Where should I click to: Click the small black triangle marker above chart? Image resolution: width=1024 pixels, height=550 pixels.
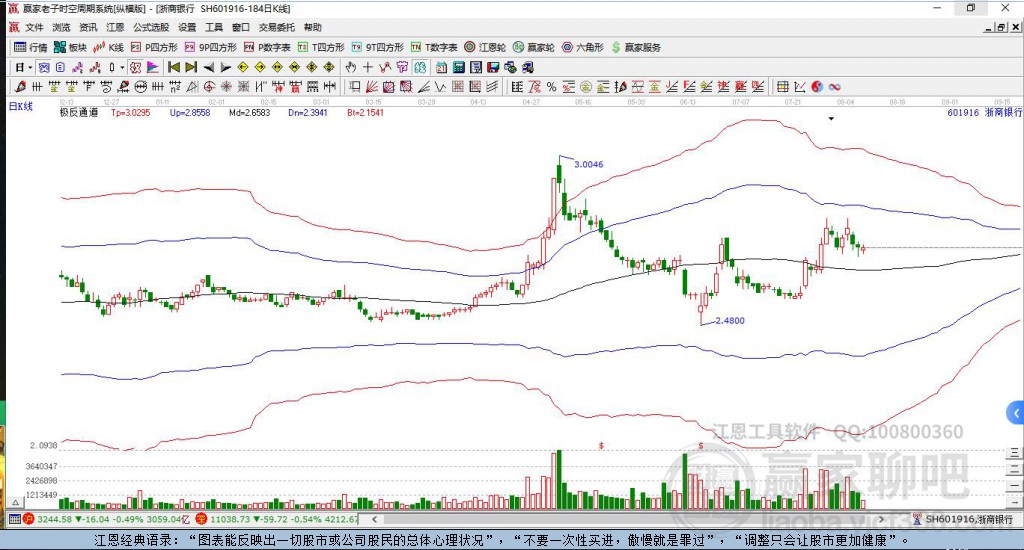831,119
